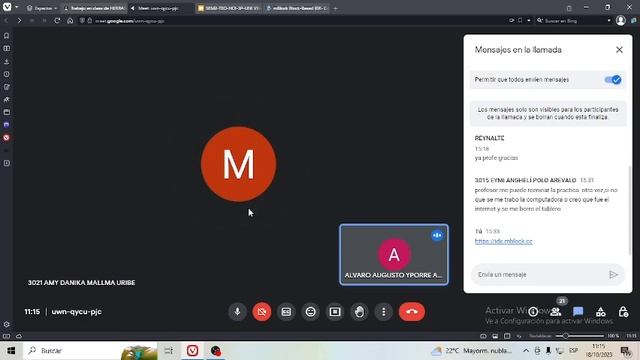Show hidden system tray icons
The width and height of the screenshot is (640, 360).
526,351
